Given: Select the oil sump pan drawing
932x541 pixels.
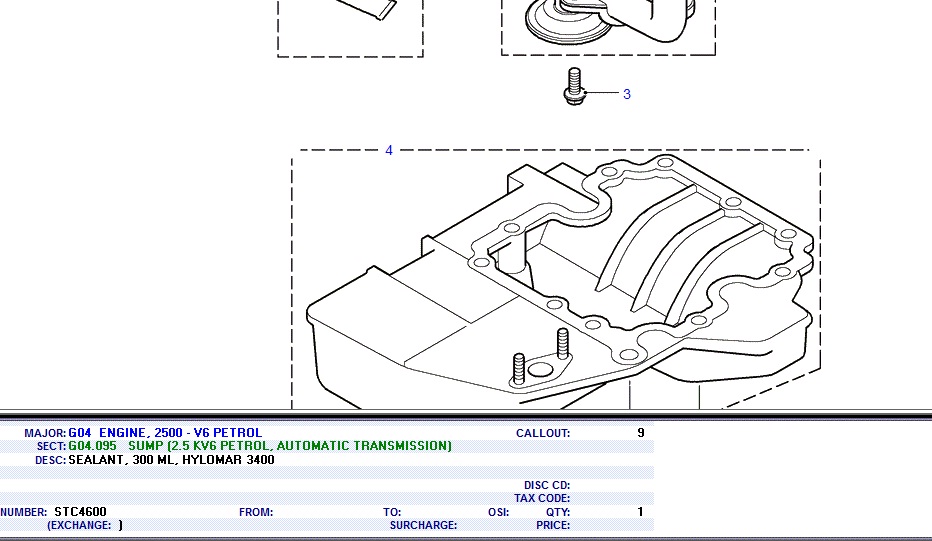Looking at the screenshot, I should [x=559, y=282].
